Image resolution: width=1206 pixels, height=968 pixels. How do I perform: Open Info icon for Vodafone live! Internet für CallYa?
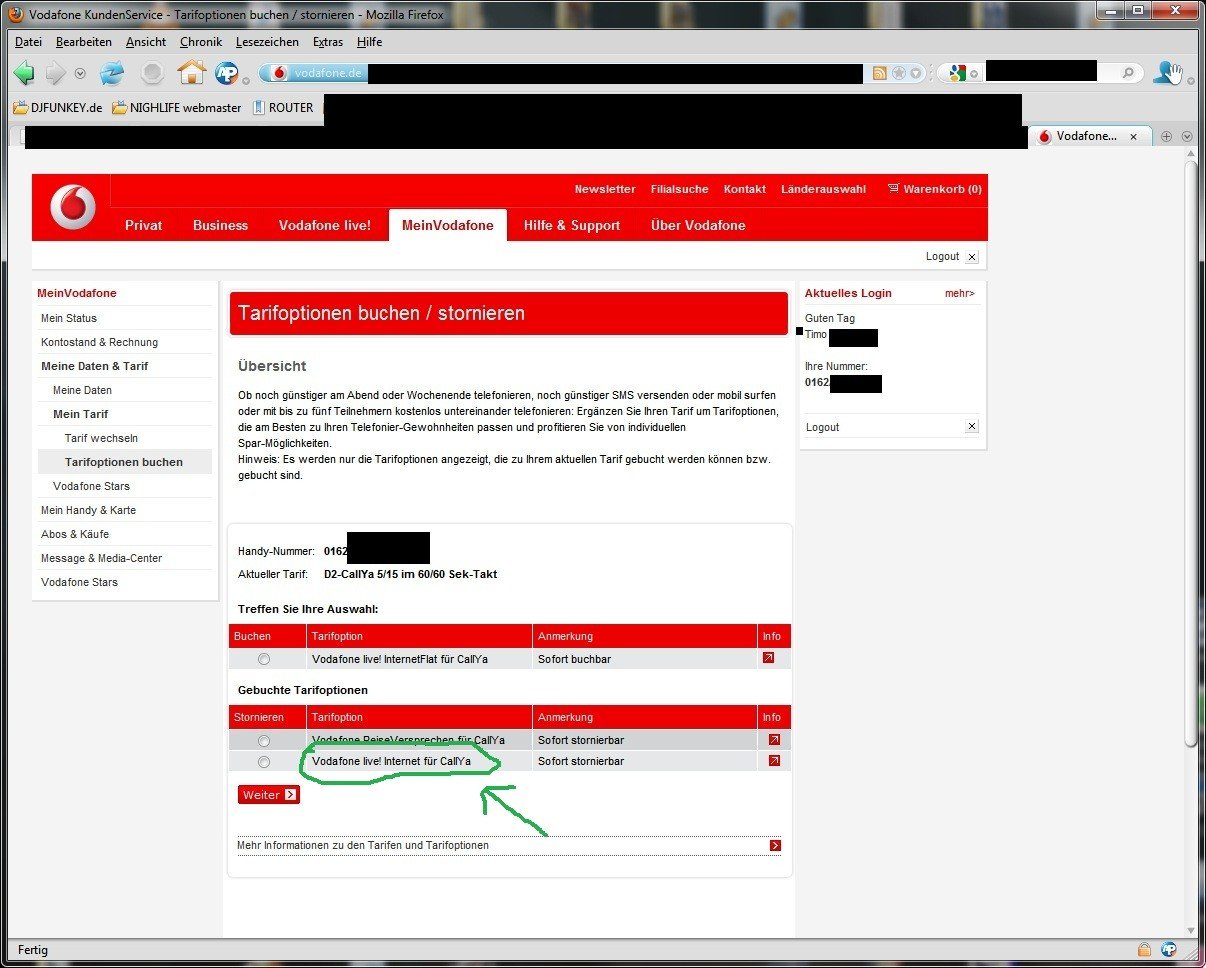coord(774,761)
